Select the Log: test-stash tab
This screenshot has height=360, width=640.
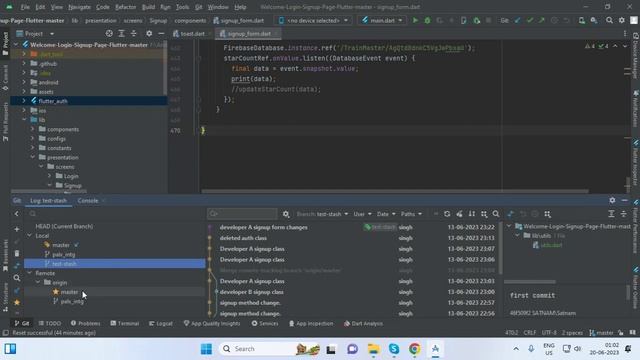[x=48, y=200]
